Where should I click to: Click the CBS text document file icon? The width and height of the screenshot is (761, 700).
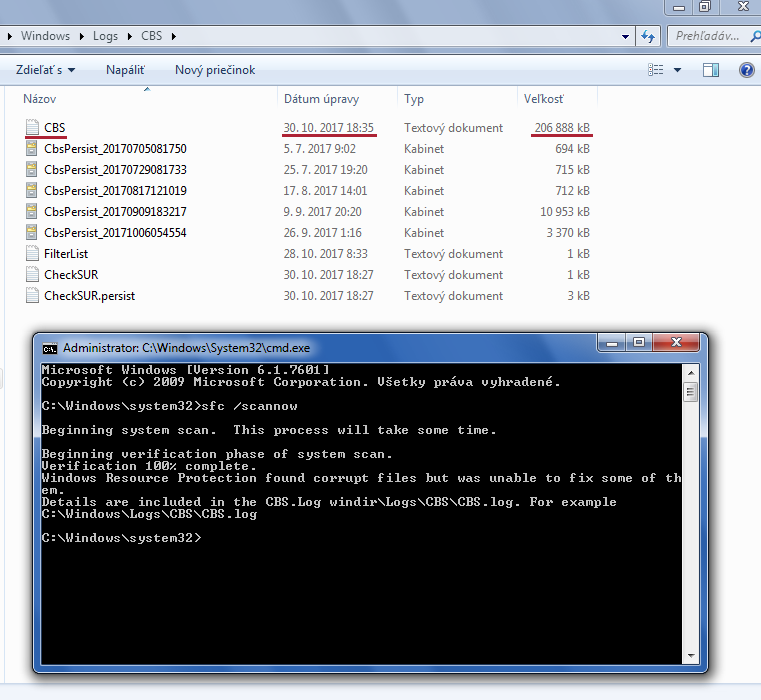click(x=32, y=128)
